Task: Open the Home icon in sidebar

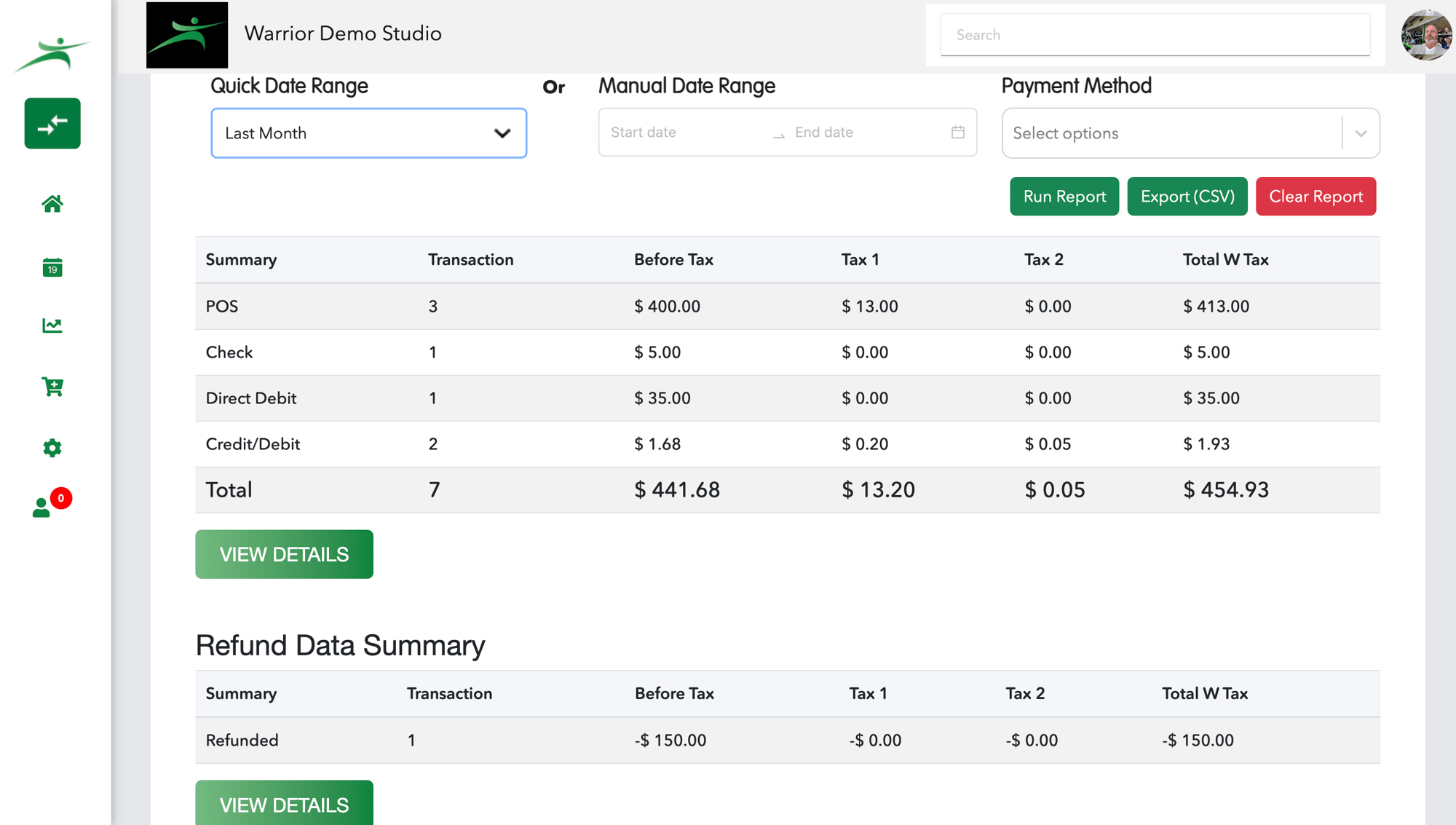Action: click(x=52, y=204)
